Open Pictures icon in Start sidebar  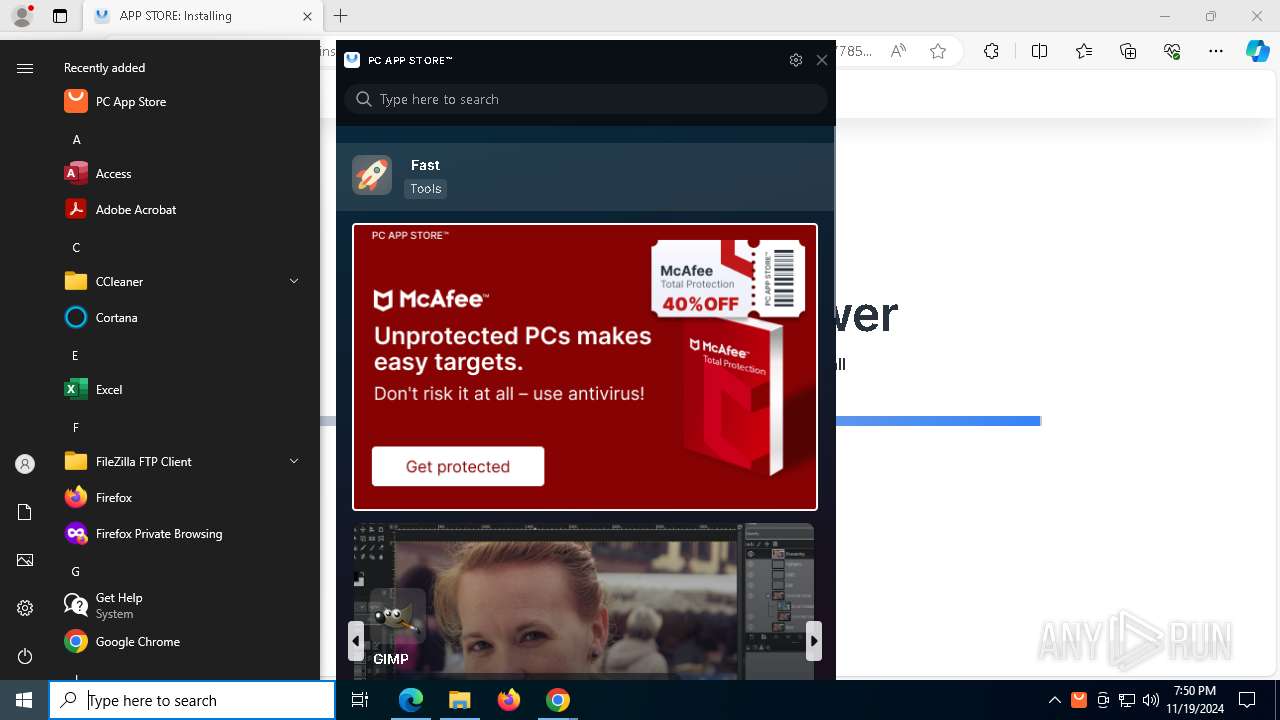tap(25, 560)
